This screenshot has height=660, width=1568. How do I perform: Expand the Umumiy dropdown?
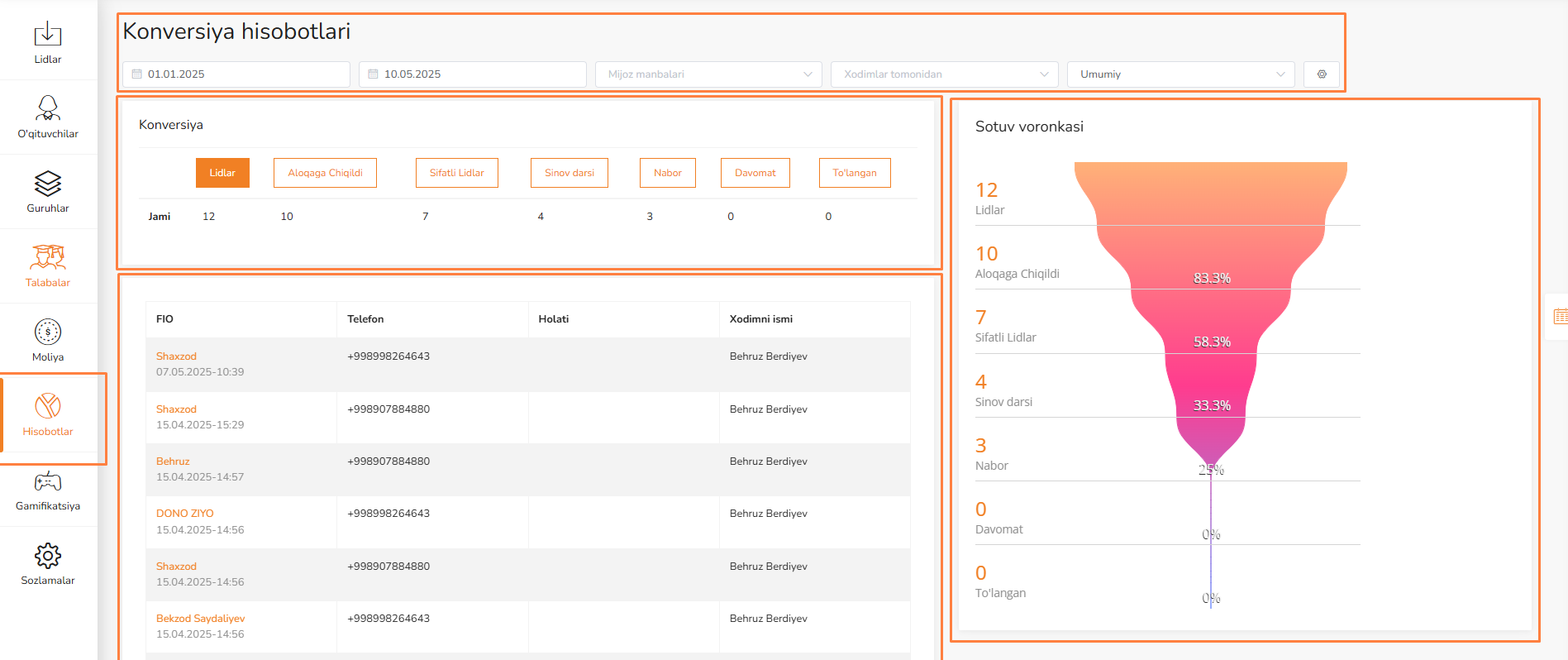[x=1180, y=74]
